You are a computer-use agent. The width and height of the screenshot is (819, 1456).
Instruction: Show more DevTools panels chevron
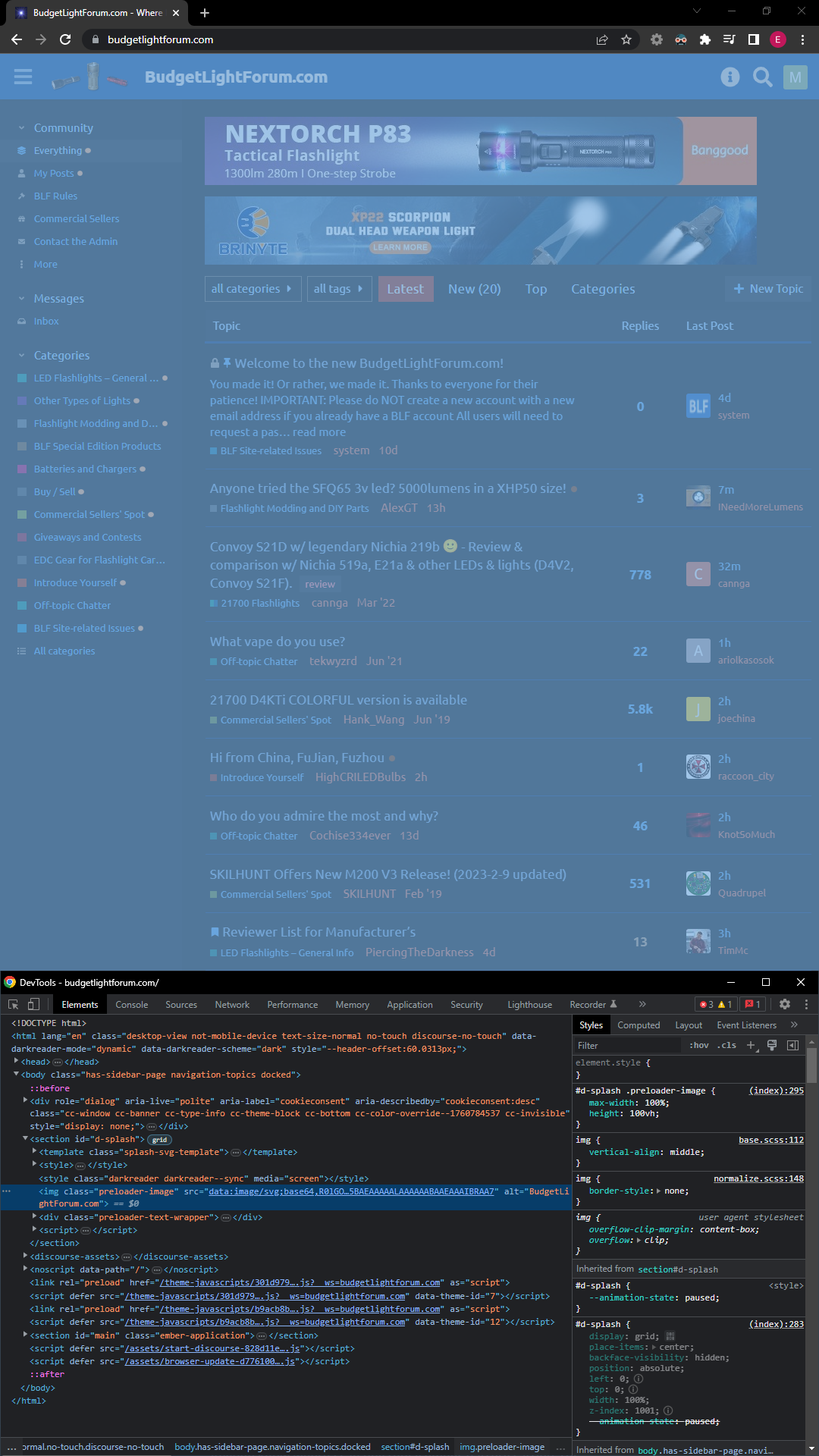click(642, 1004)
